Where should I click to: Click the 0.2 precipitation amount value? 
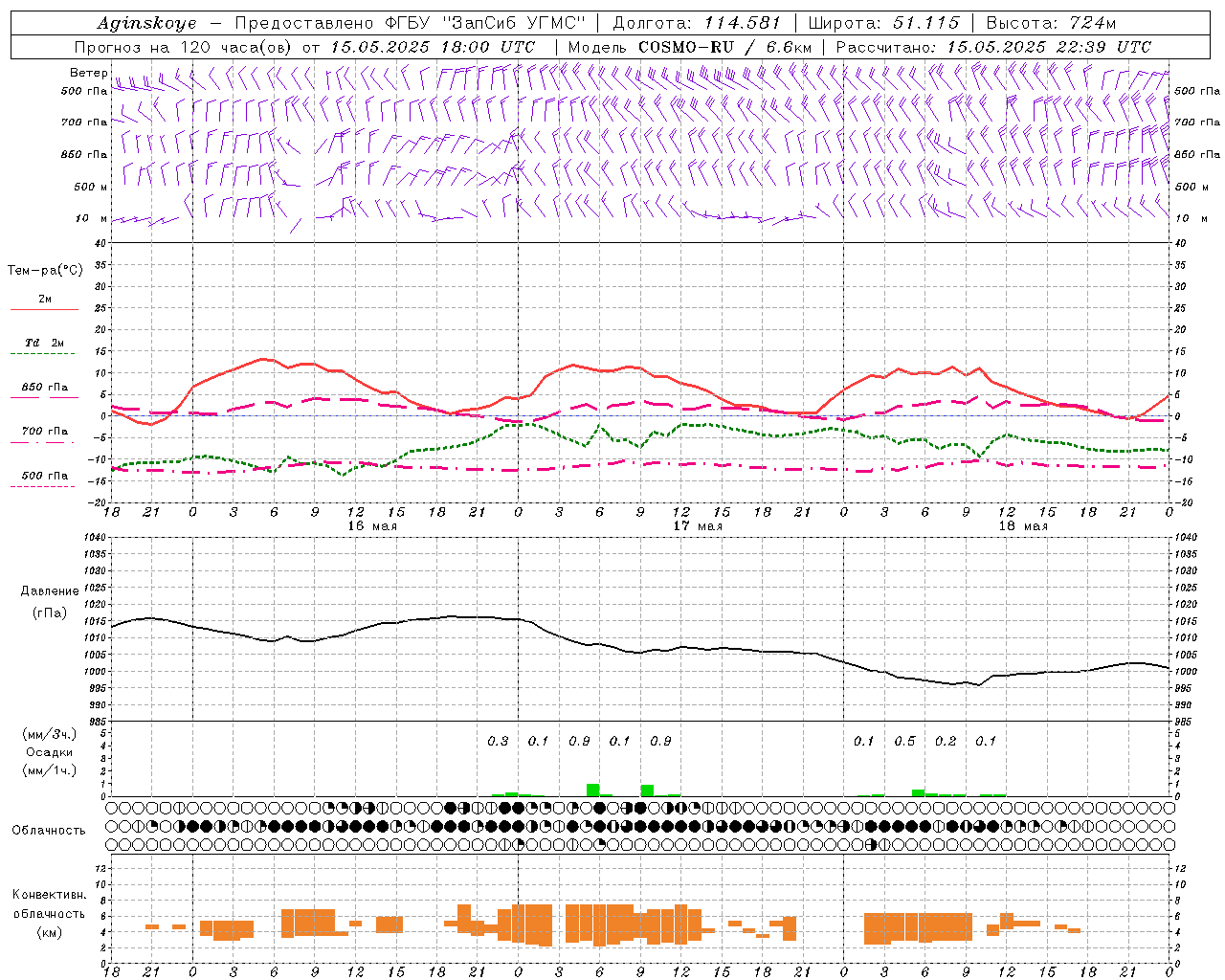pos(946,741)
